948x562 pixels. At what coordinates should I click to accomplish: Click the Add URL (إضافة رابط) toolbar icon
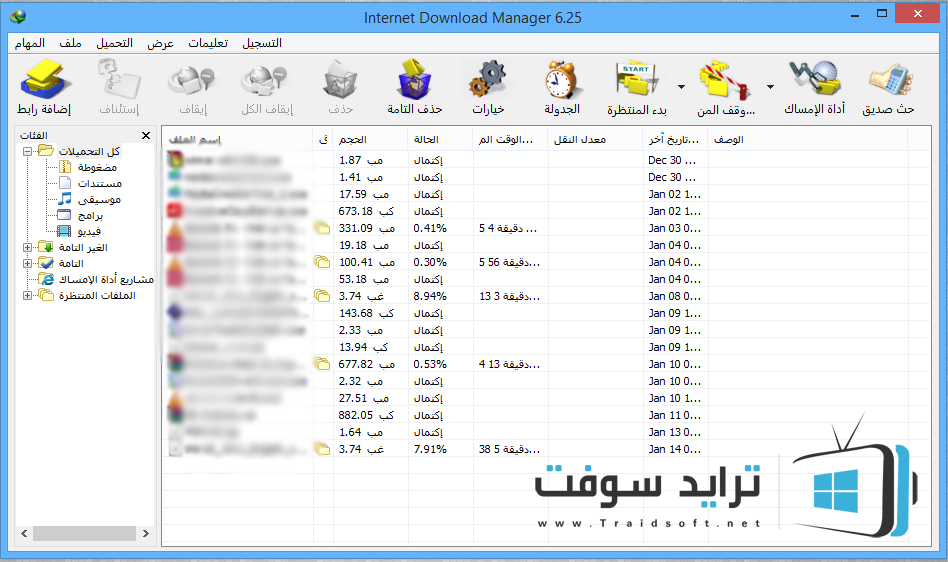click(x=44, y=80)
